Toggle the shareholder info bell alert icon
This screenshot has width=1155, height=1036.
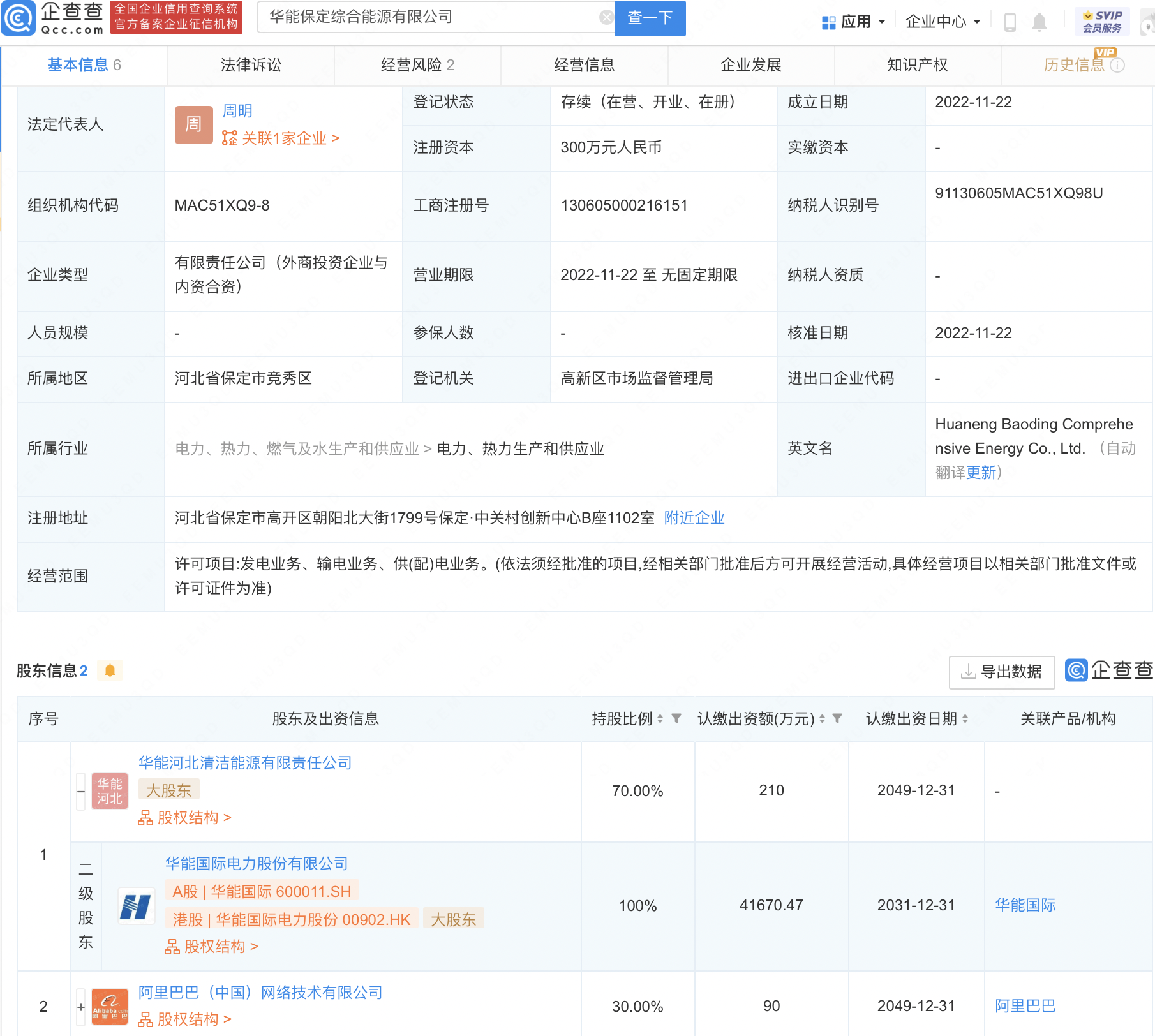pos(110,670)
